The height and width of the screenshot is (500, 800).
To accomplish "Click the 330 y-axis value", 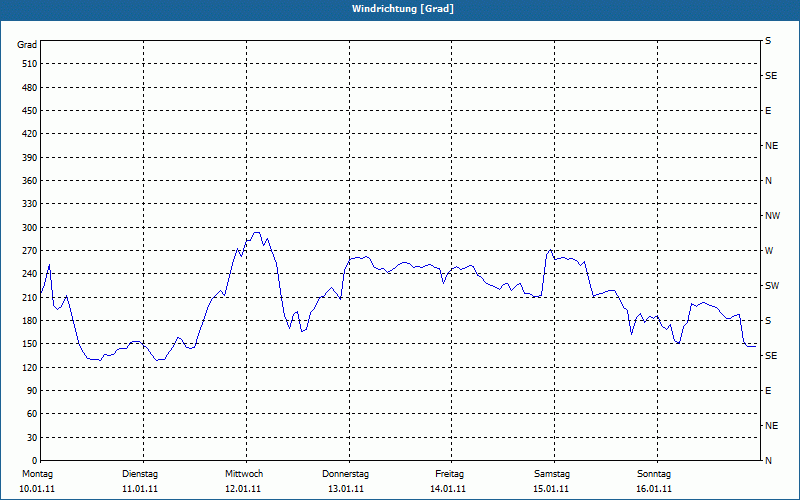I will point(30,204).
